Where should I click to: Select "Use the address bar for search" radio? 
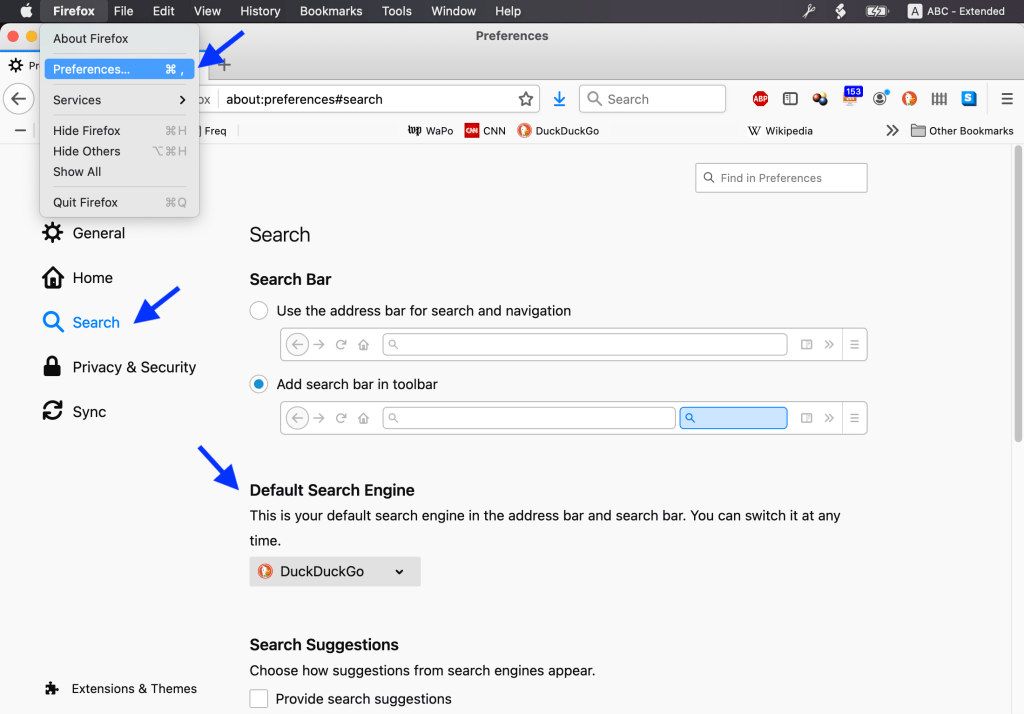click(x=259, y=311)
